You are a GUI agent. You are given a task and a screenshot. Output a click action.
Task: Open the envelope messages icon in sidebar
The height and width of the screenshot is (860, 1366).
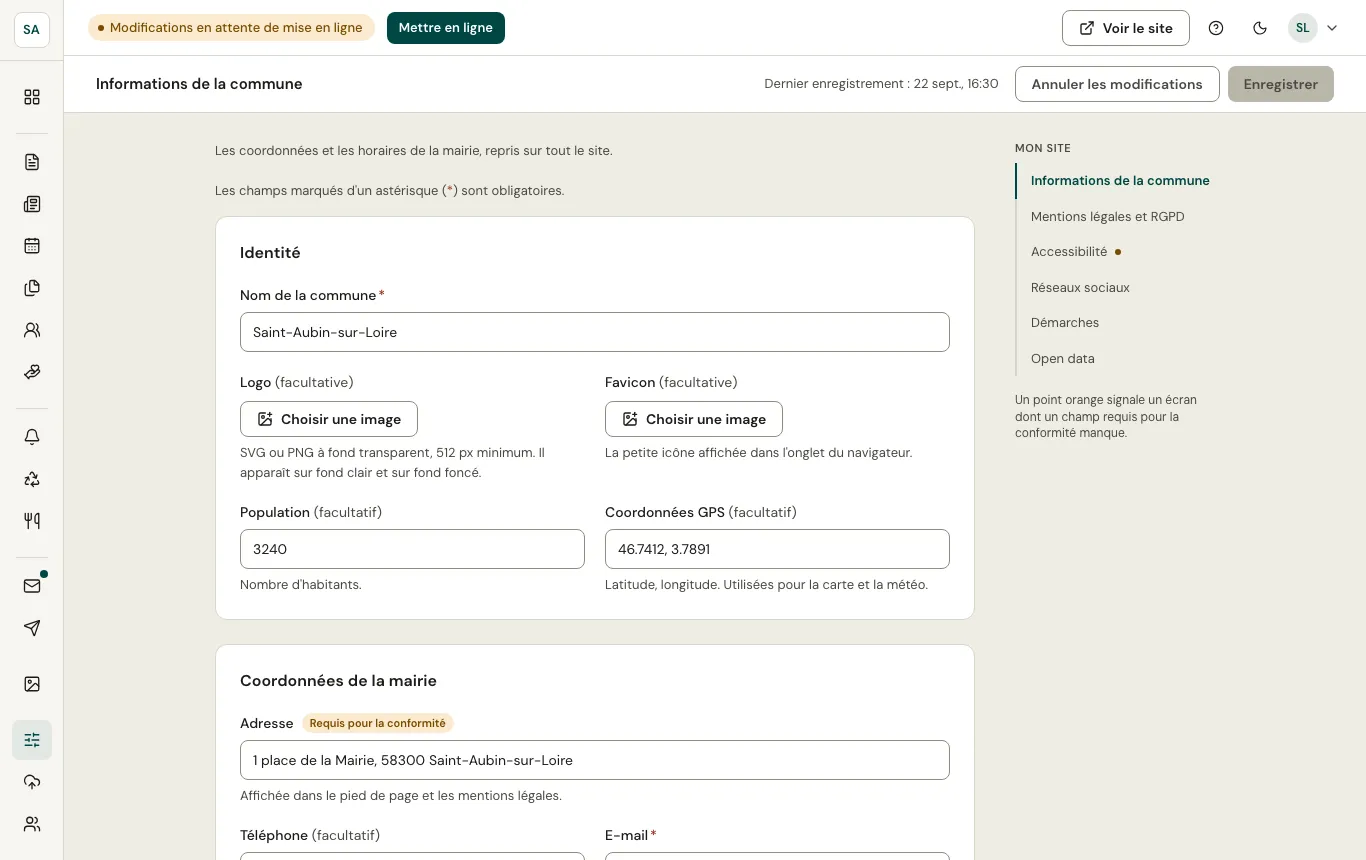[x=32, y=586]
